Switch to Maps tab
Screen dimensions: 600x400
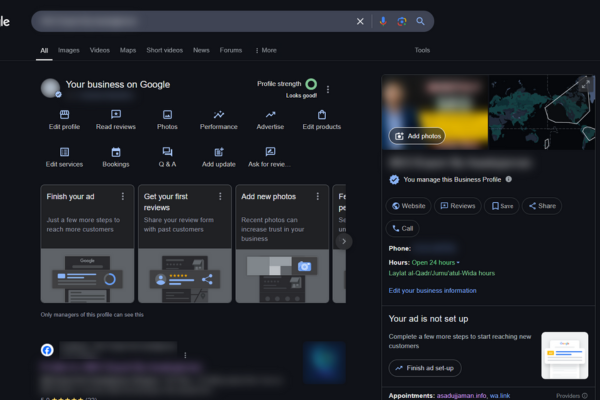[128, 50]
